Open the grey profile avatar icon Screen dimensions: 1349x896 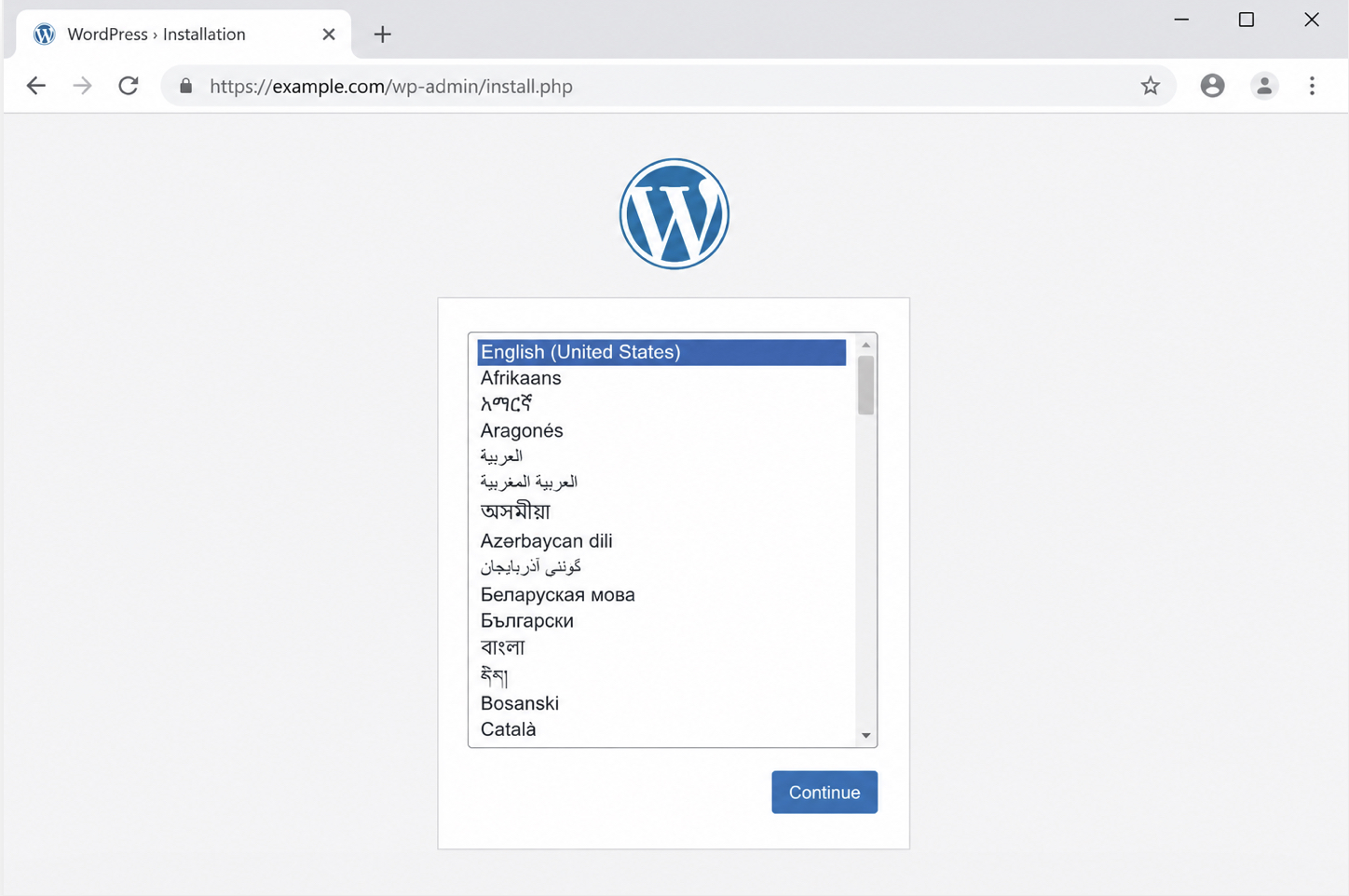1264,86
